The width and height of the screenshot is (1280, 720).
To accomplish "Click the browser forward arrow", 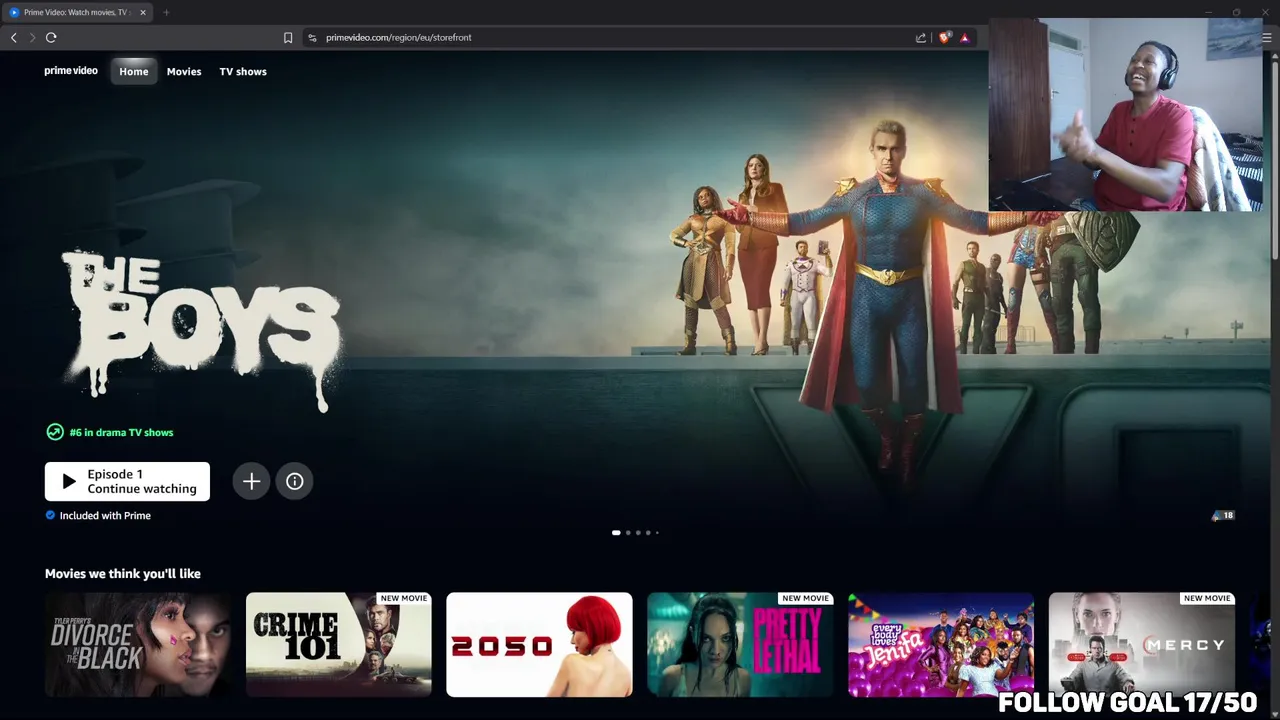I will [x=32, y=37].
